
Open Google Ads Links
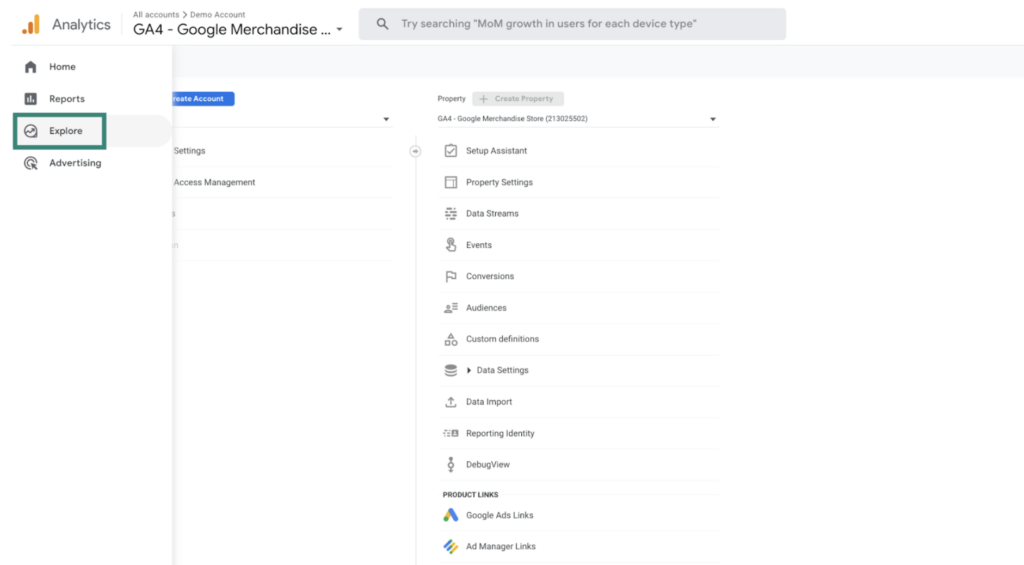point(500,515)
